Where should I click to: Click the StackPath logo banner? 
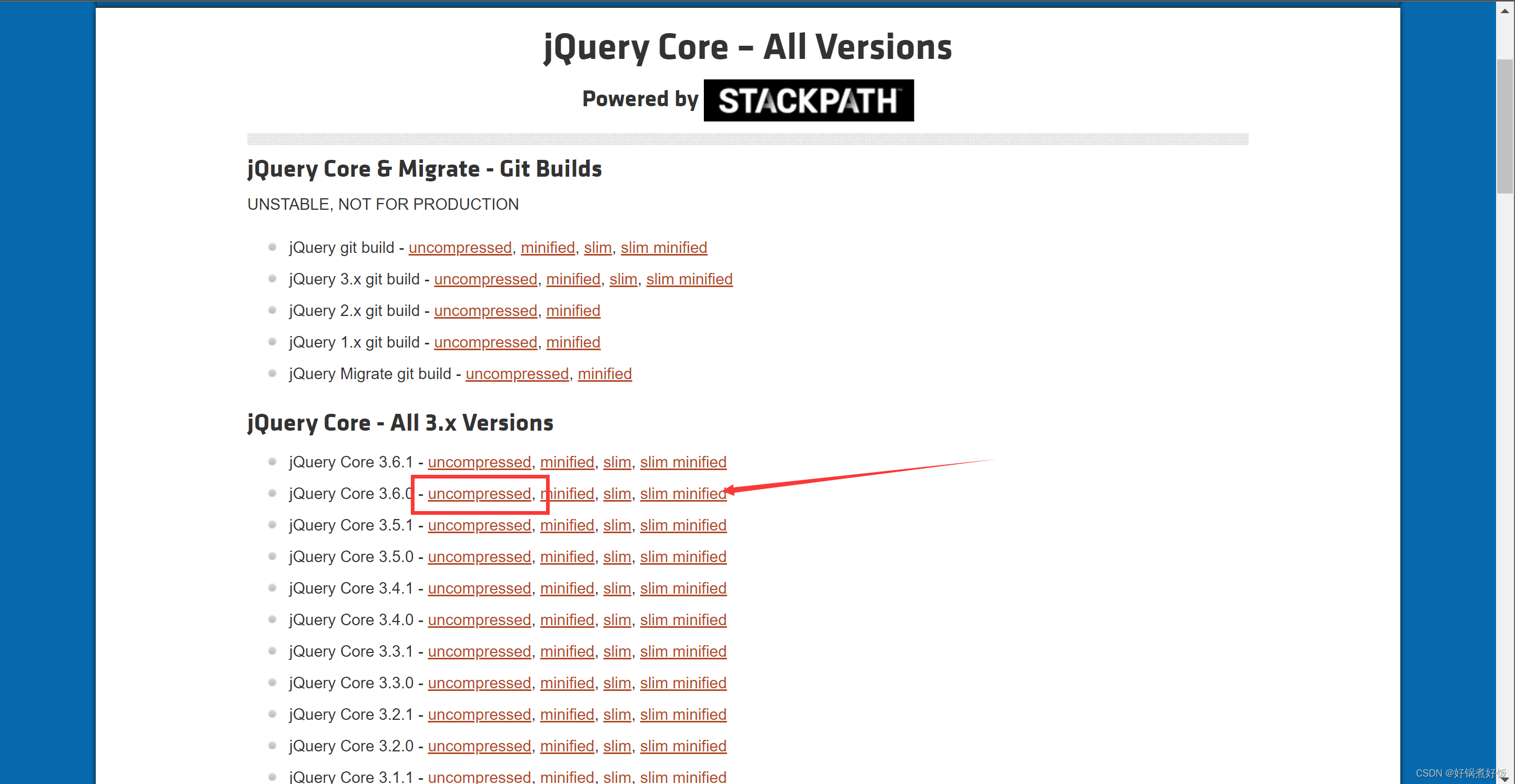tap(808, 100)
